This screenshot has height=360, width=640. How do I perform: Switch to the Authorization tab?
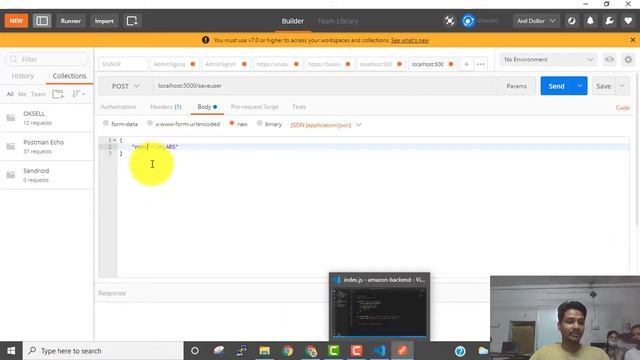[118, 107]
